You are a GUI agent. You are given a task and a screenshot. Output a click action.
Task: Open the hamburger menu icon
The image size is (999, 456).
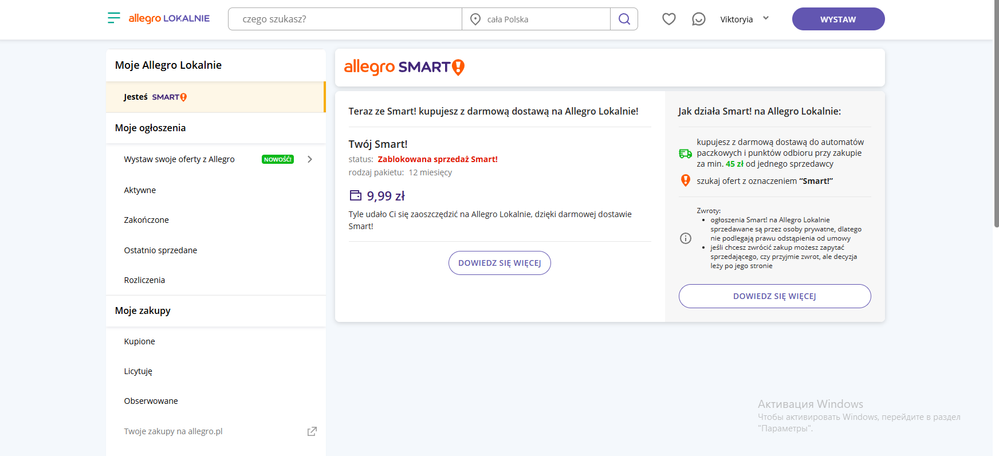coord(113,18)
